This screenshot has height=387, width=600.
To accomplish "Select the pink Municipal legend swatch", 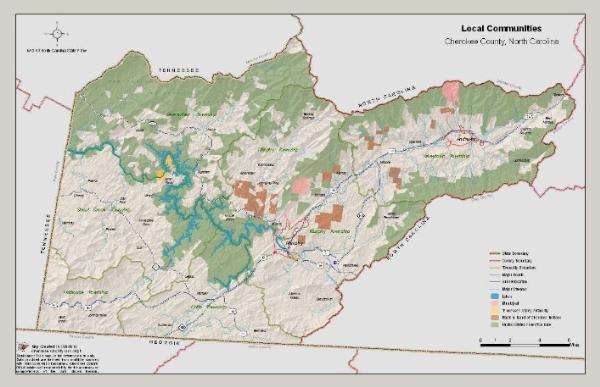I will pos(495,303).
